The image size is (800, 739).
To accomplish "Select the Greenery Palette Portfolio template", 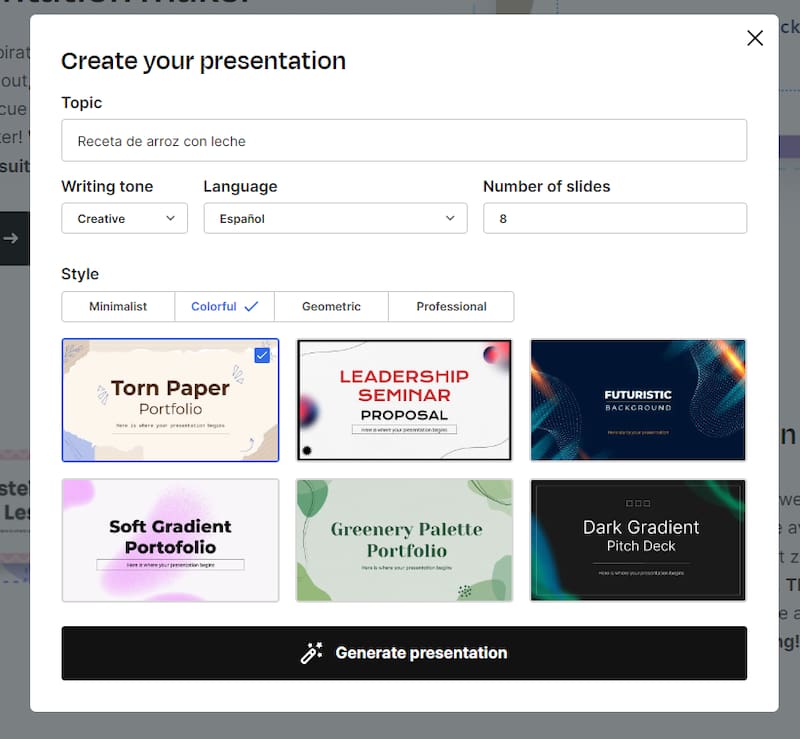I will click(404, 540).
